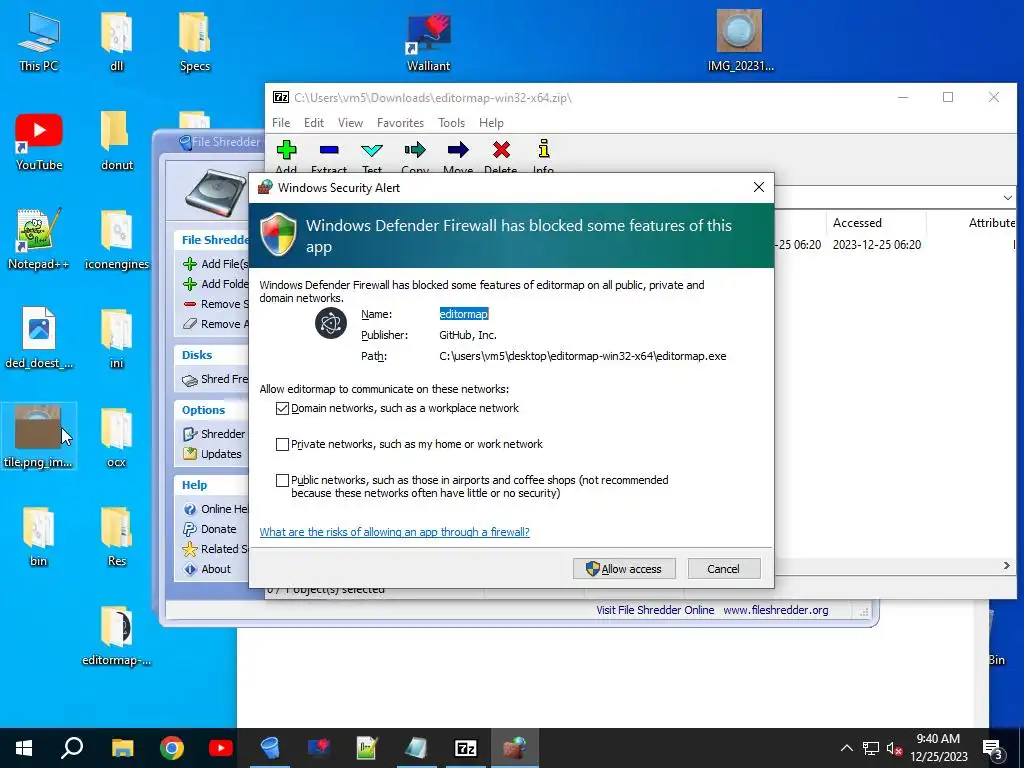This screenshot has height=768, width=1024.
Task: Click the 7-Zip Info toolbar icon
Action: (x=543, y=150)
